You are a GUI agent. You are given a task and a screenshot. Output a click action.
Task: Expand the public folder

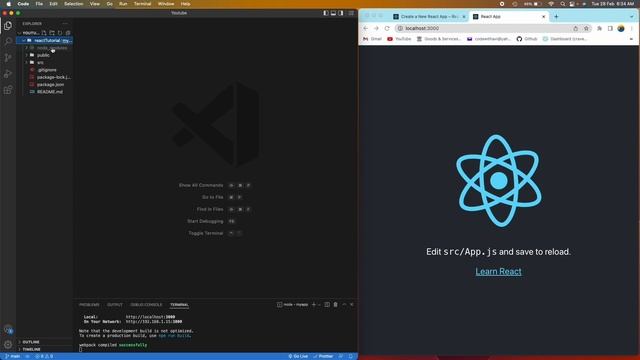click(x=45, y=55)
